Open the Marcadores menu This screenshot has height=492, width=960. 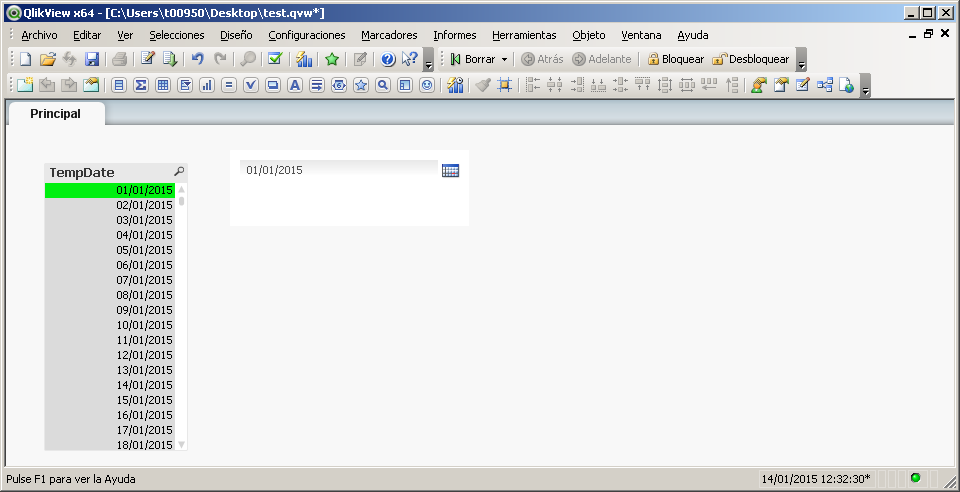(389, 35)
